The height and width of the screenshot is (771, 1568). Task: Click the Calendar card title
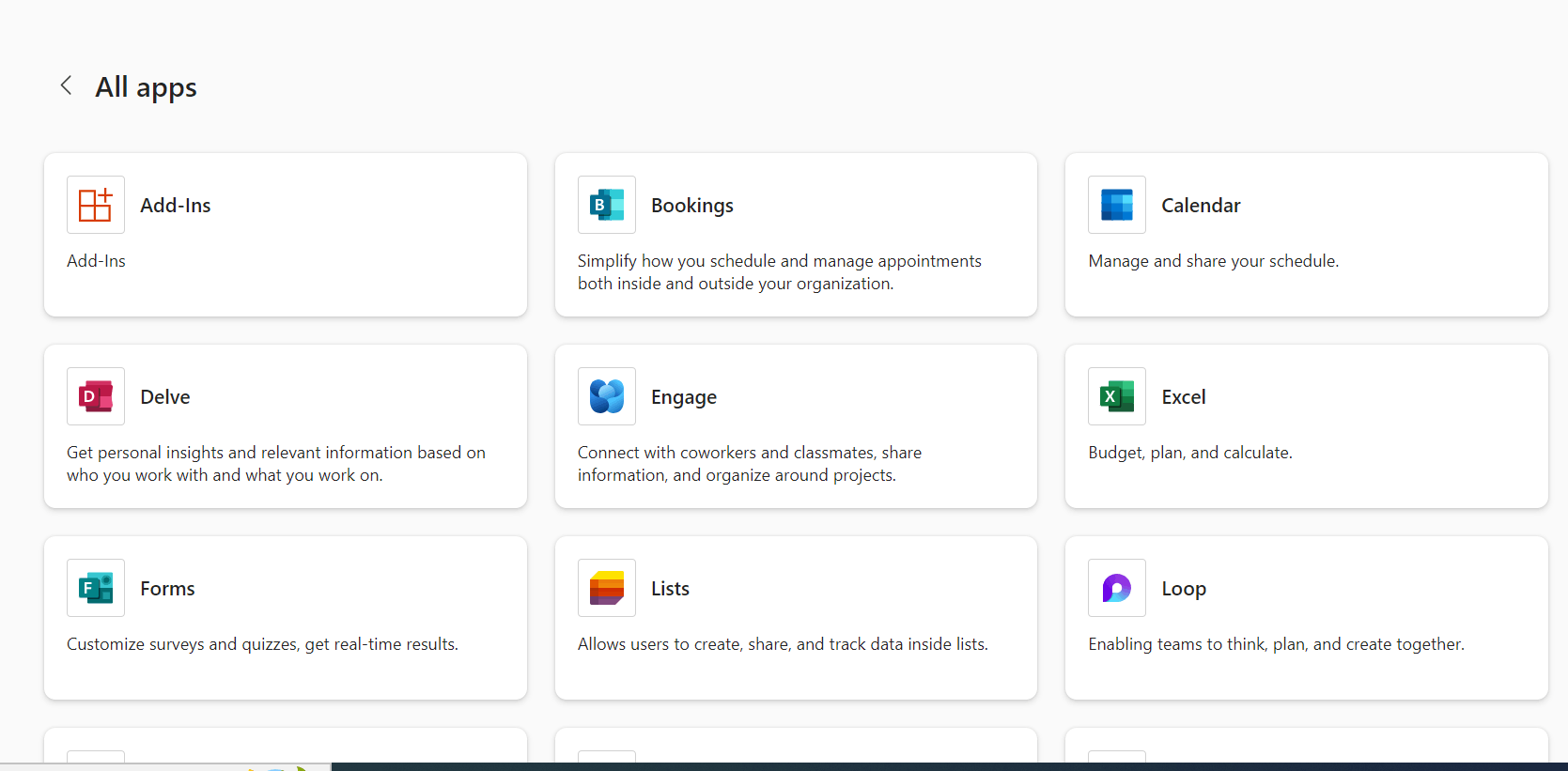1201,206
